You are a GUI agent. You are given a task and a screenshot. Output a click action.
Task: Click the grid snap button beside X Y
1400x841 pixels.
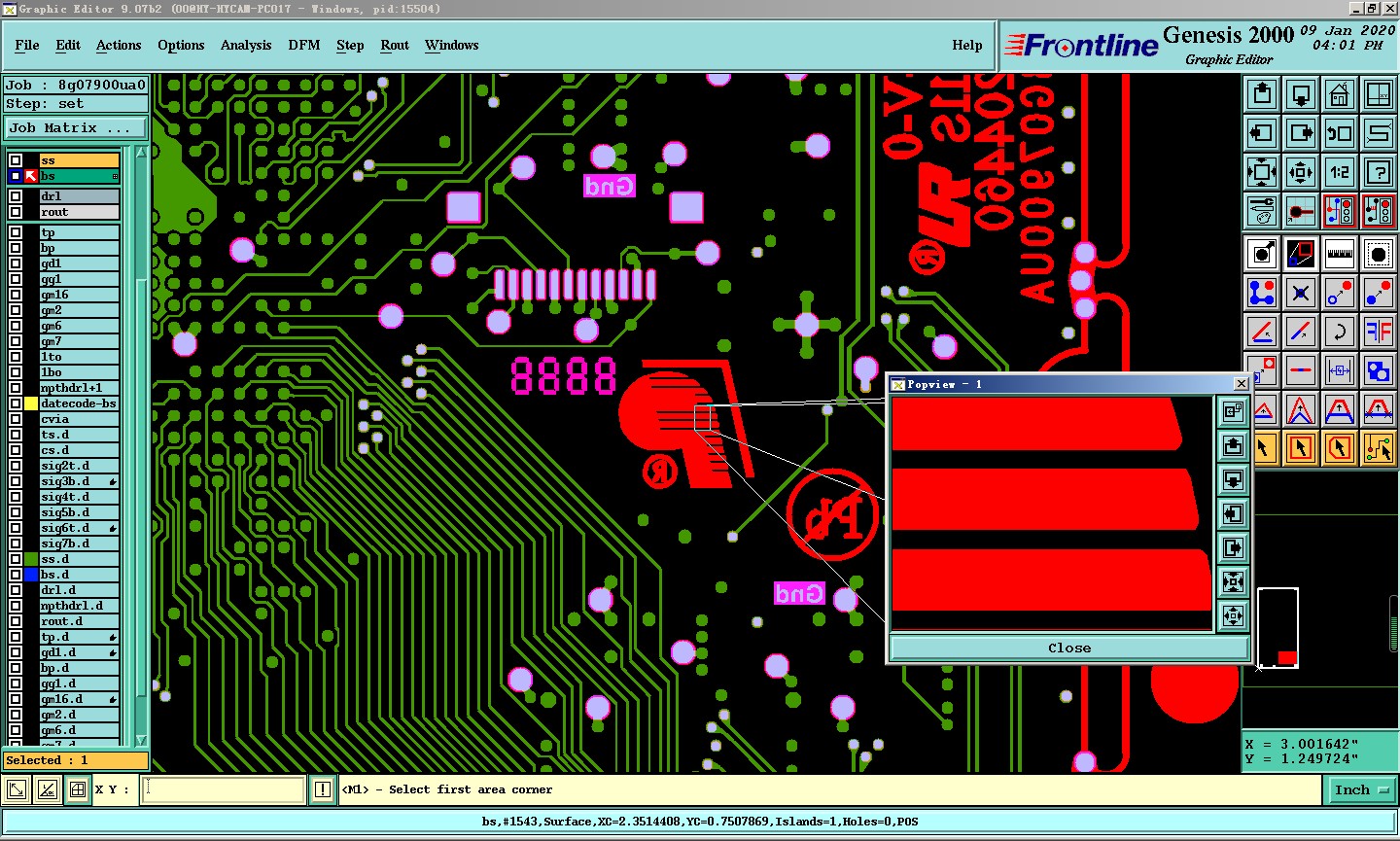(78, 789)
